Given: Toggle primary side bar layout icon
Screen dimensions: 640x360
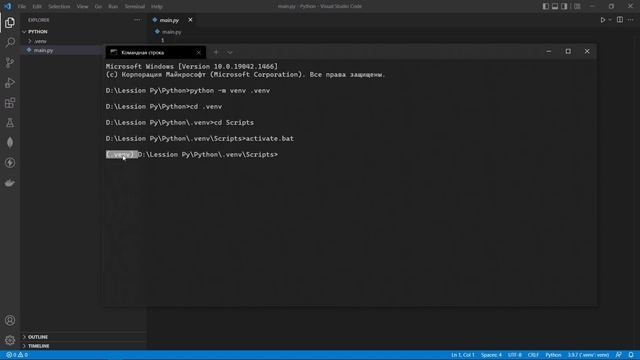Looking at the screenshot, I should 545,6.
